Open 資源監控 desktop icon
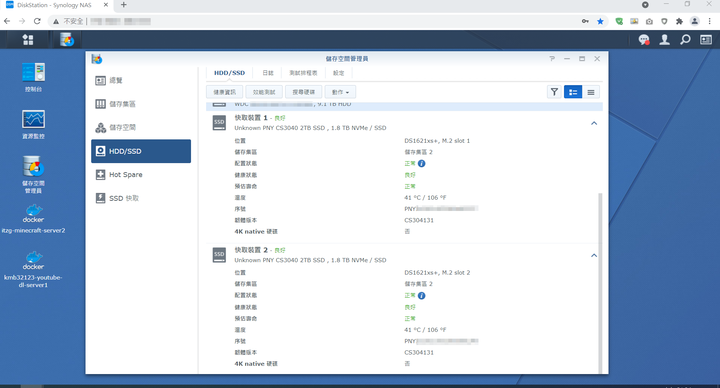 (34, 124)
